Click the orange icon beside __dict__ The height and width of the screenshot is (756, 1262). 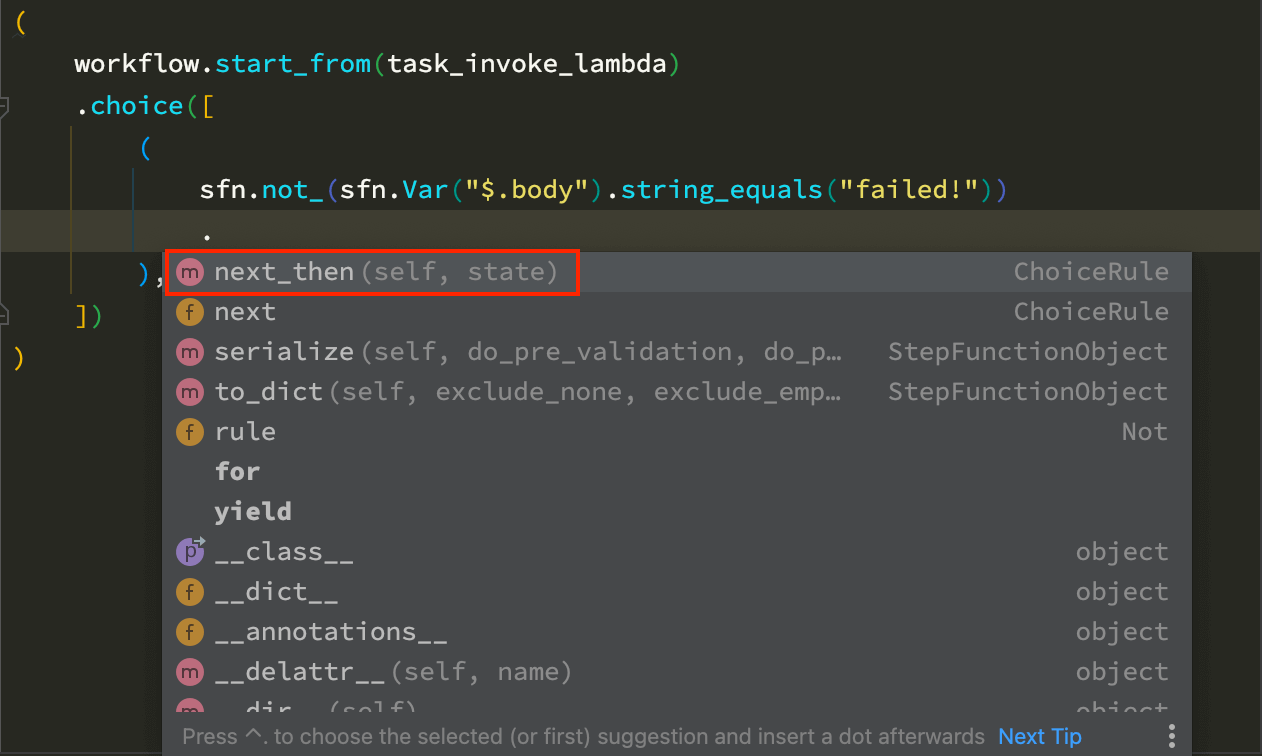click(x=189, y=592)
